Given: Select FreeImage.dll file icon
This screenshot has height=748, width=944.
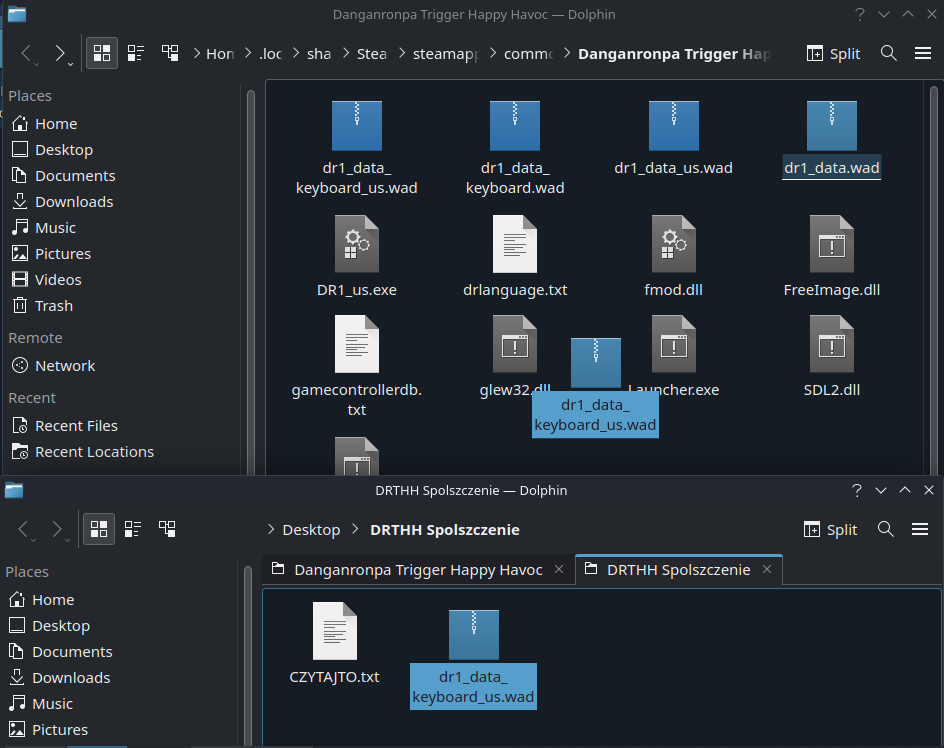Looking at the screenshot, I should point(831,244).
